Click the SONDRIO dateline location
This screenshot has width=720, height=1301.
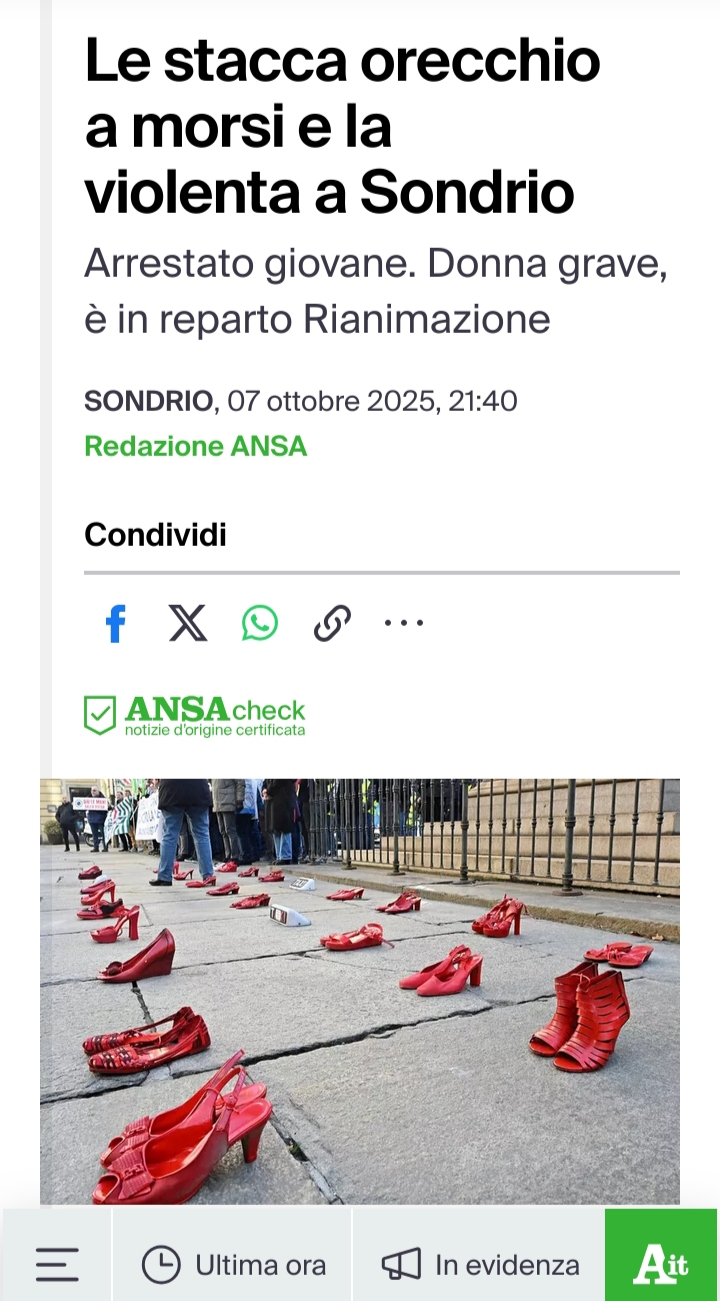click(149, 401)
